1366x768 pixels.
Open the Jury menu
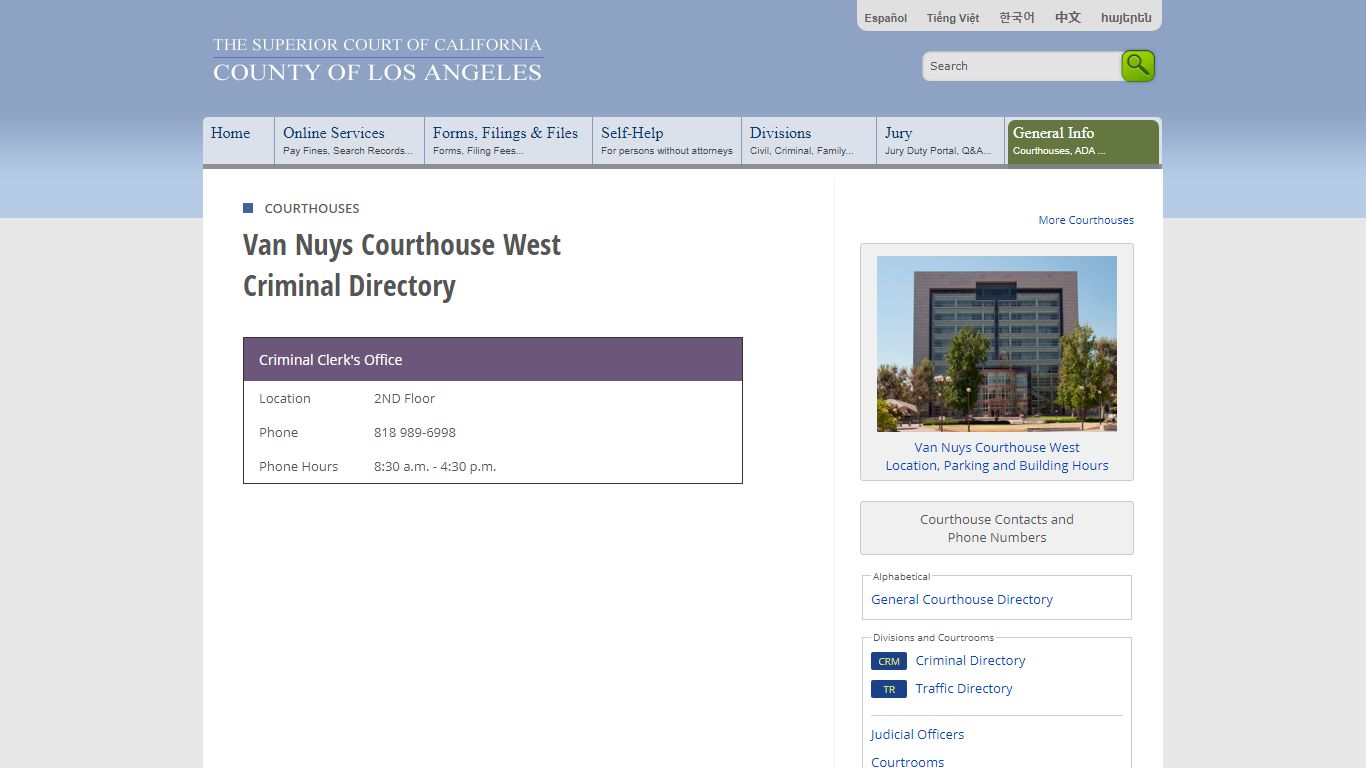pyautogui.click(x=940, y=141)
